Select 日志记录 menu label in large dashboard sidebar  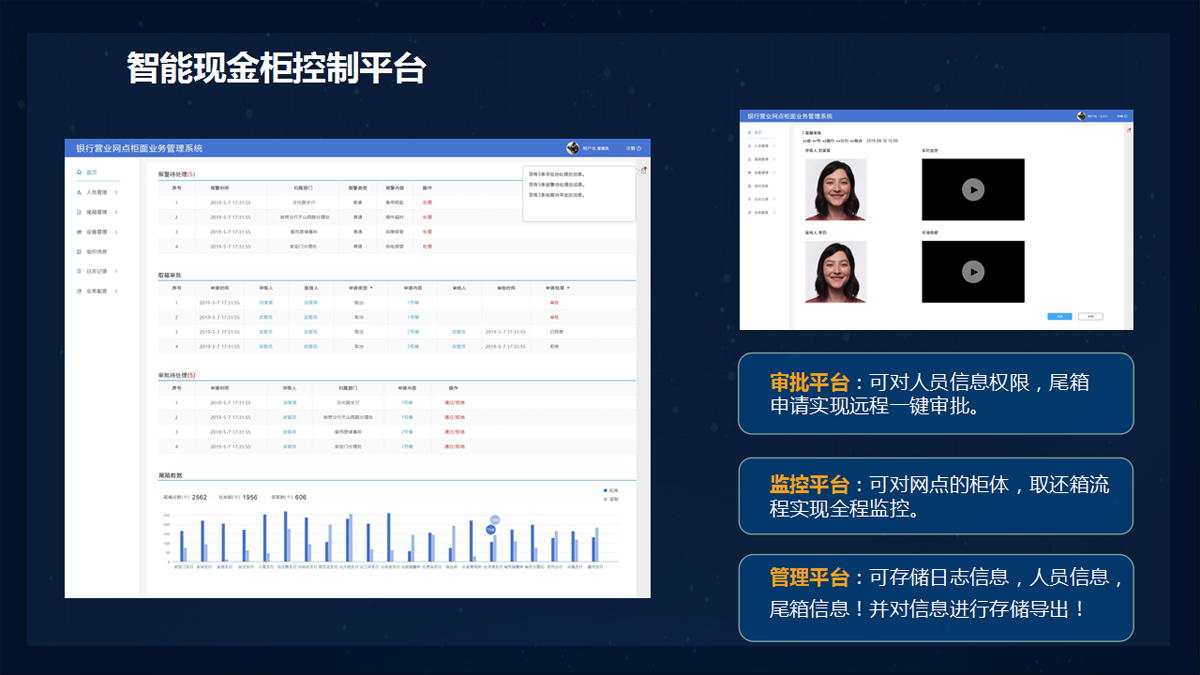click(97, 271)
